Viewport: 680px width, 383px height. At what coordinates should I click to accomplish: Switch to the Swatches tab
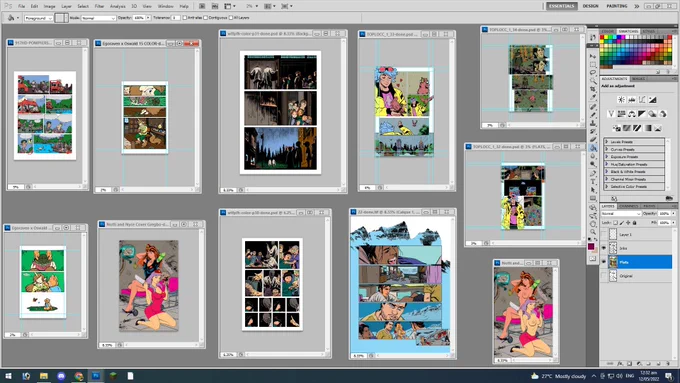628,32
